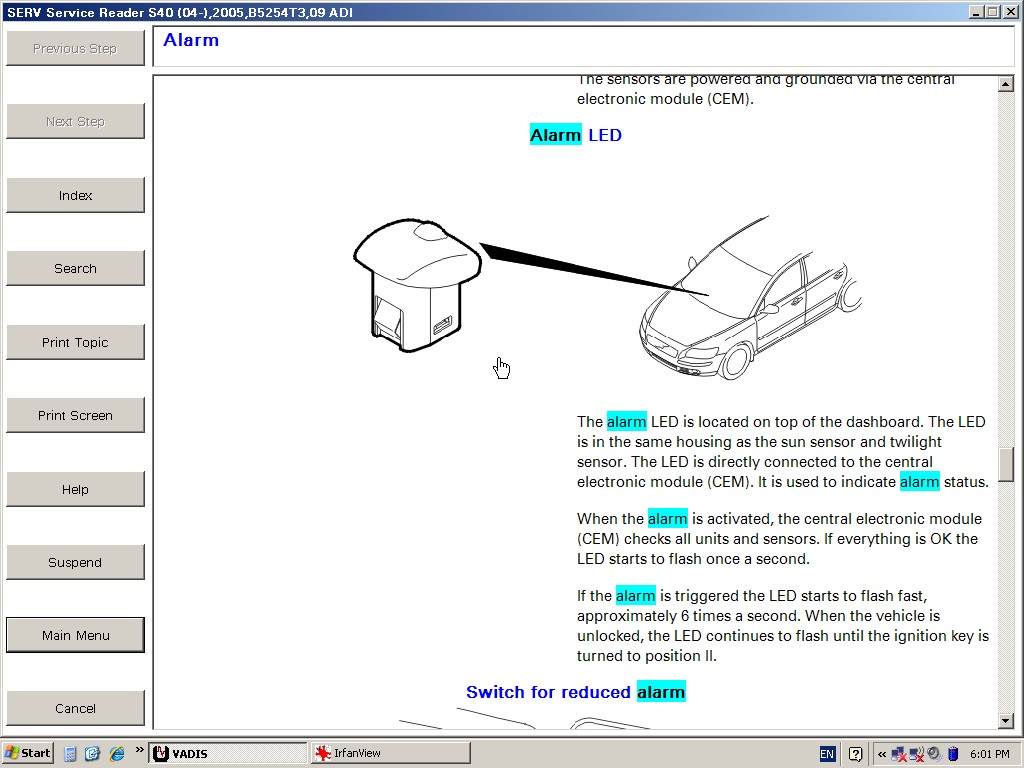
Task: Open the Help button
Action: (x=75, y=489)
